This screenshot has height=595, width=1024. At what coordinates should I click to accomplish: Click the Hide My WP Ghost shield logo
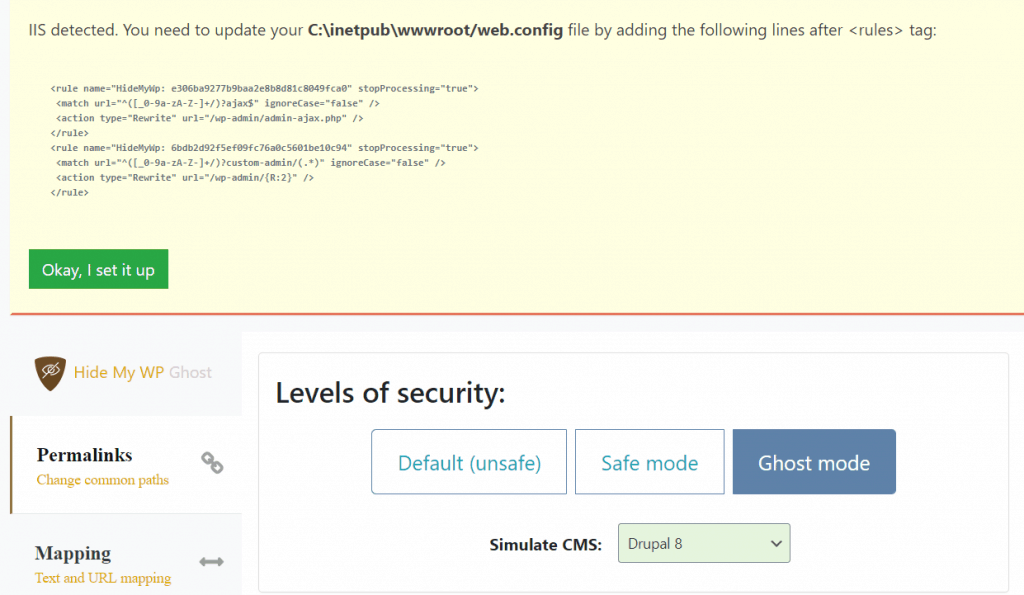(x=50, y=373)
